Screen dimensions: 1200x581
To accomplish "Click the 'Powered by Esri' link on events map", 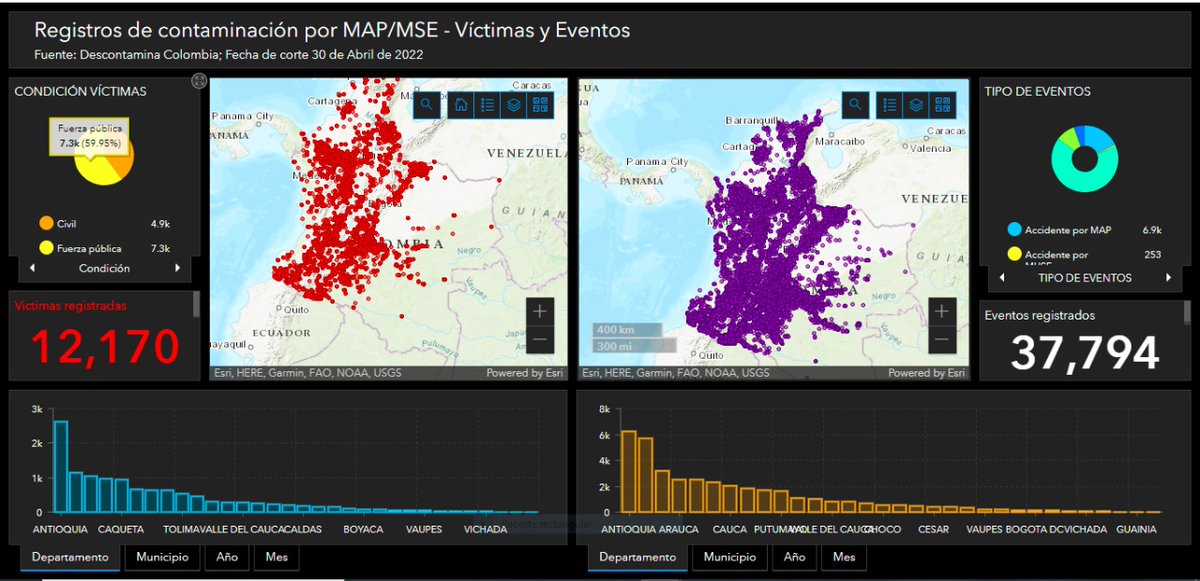I will coord(925,373).
